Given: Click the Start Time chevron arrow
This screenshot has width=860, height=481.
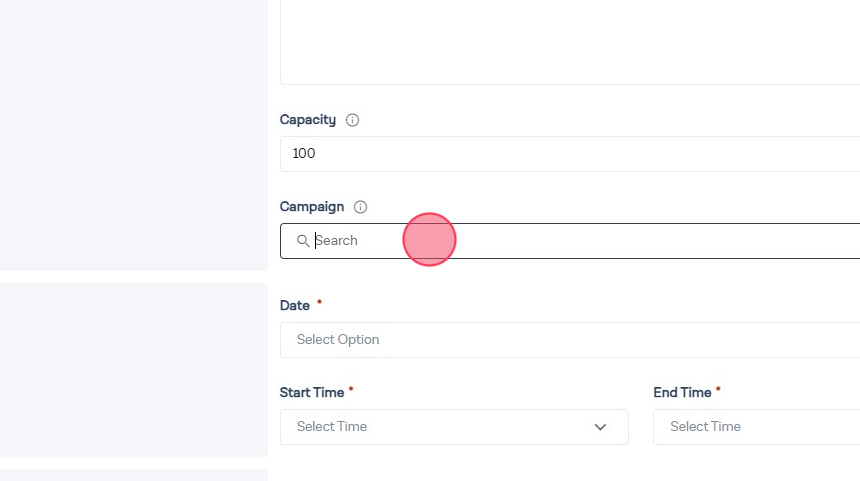Looking at the screenshot, I should (600, 427).
